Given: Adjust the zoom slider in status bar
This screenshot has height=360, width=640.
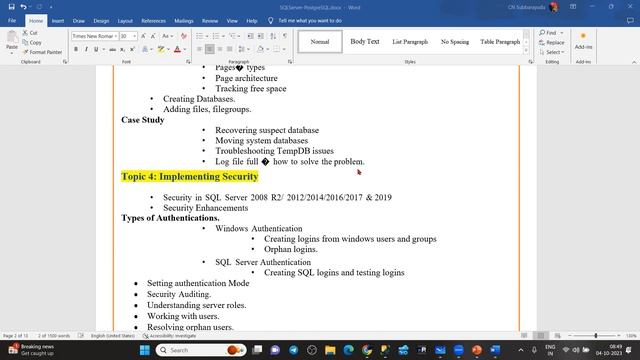Looking at the screenshot, I should (x=595, y=336).
